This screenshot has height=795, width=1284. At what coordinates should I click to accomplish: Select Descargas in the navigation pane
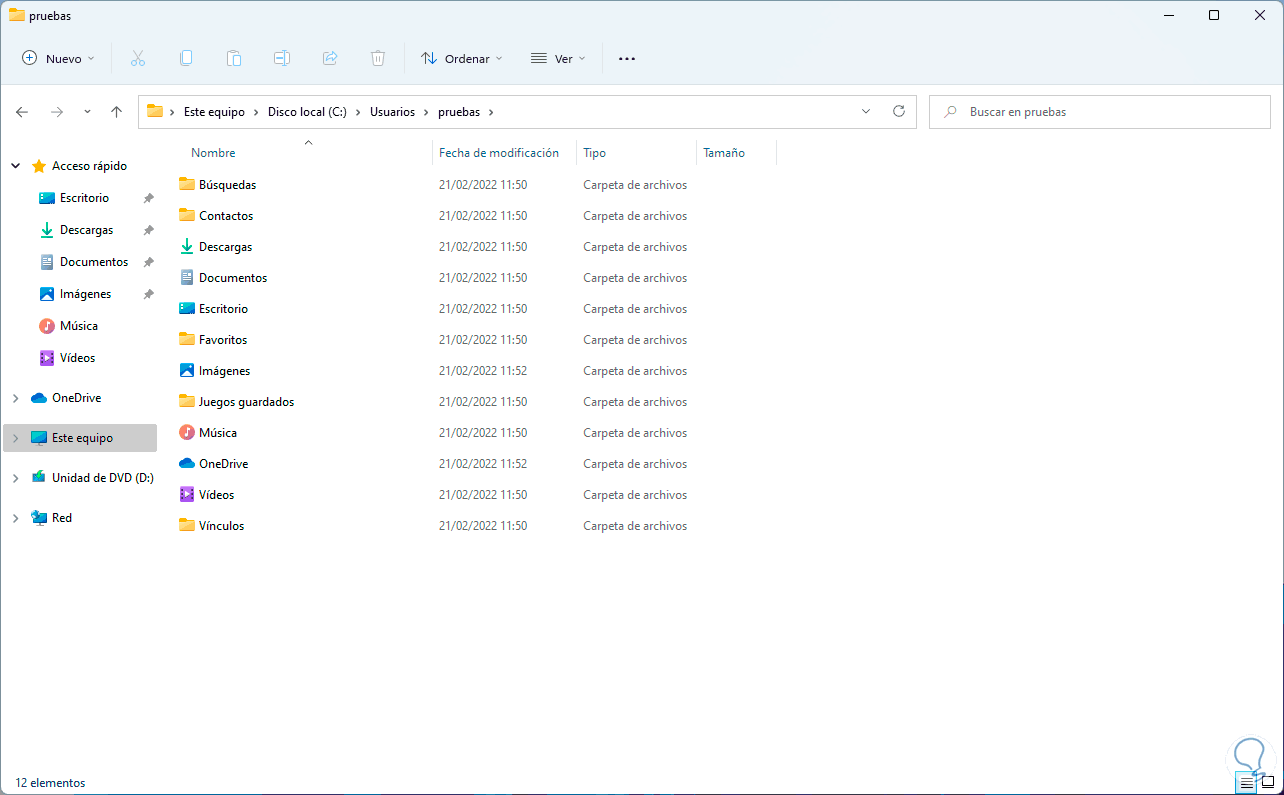(x=86, y=230)
